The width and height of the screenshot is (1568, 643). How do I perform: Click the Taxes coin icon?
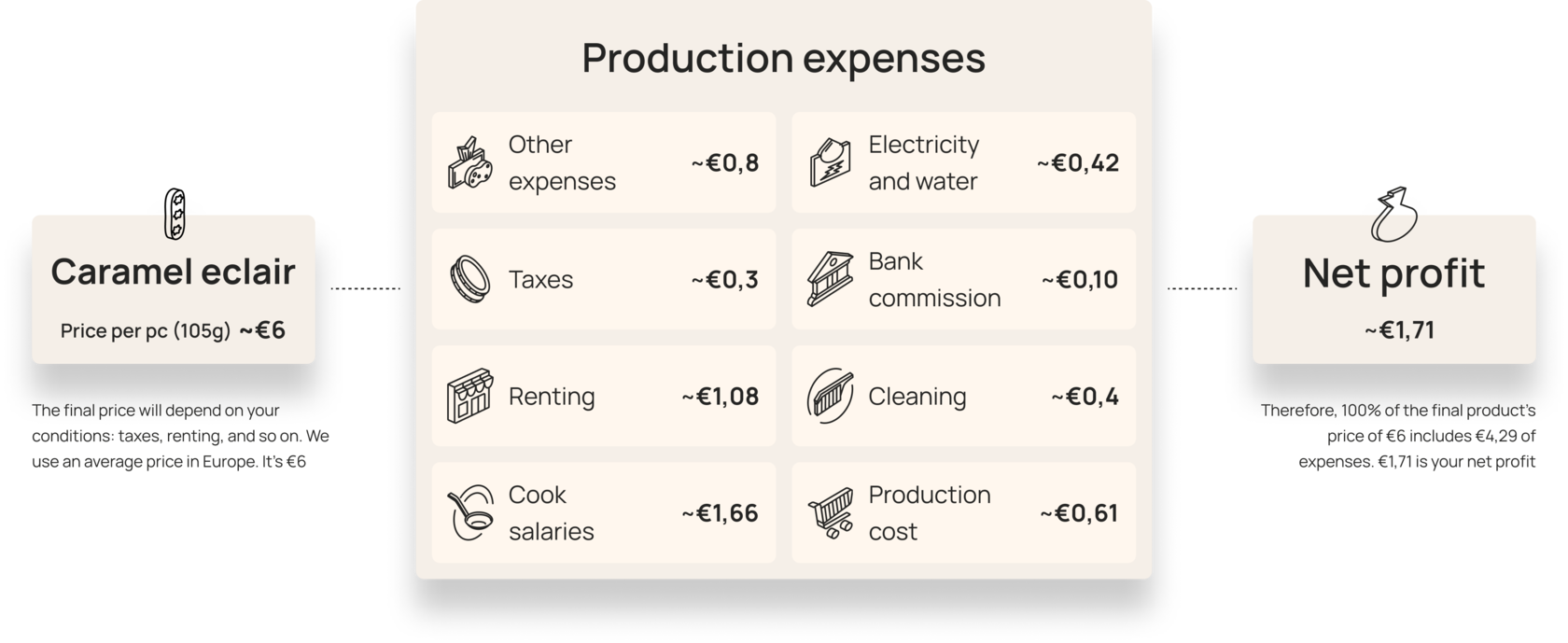(469, 279)
